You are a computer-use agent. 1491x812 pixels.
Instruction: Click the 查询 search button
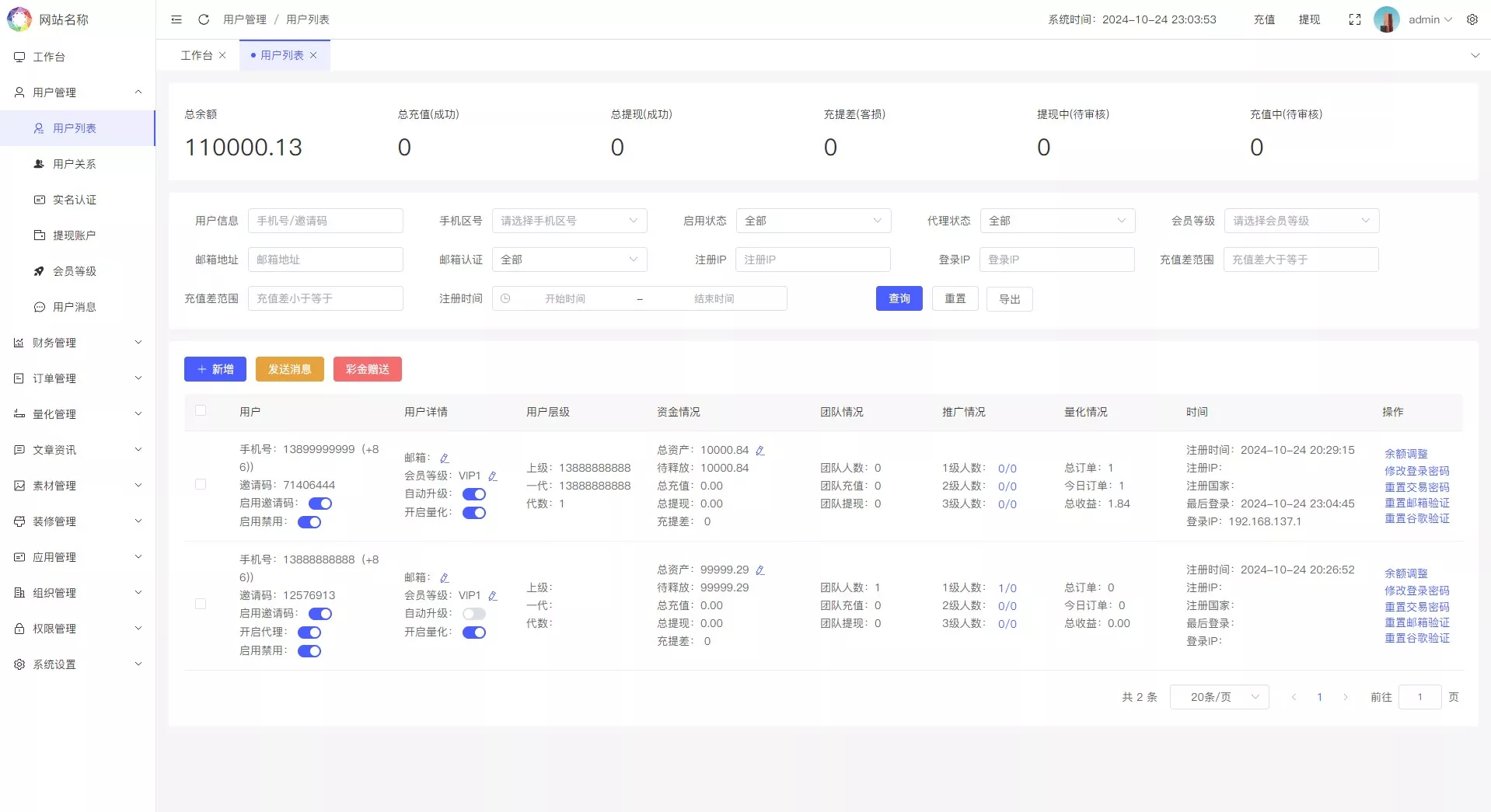click(x=899, y=298)
